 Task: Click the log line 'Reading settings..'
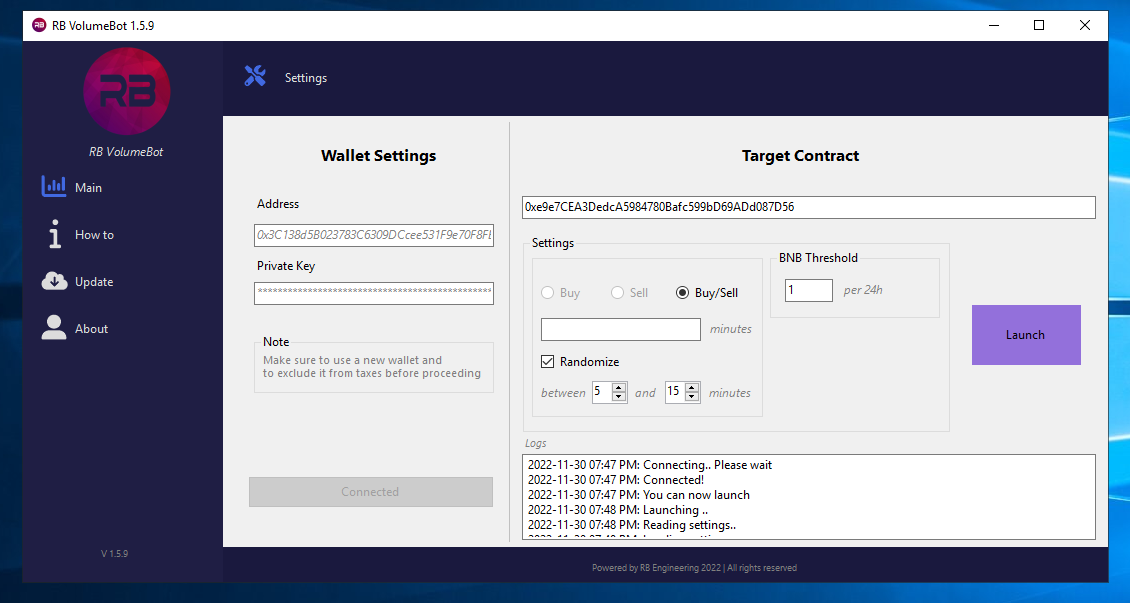click(x=631, y=525)
